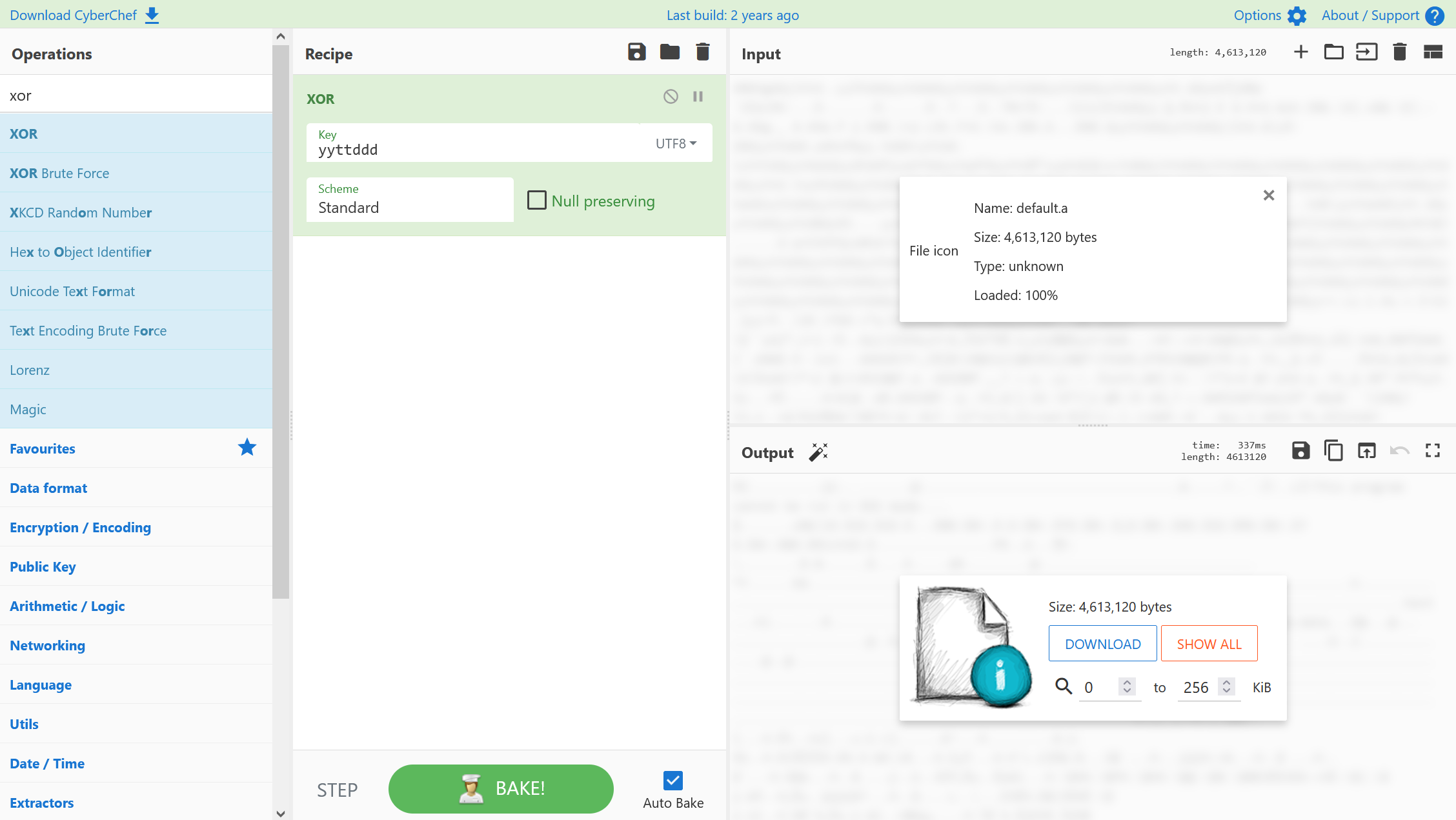
Task: Copy output to clipboard
Action: 1333,450
